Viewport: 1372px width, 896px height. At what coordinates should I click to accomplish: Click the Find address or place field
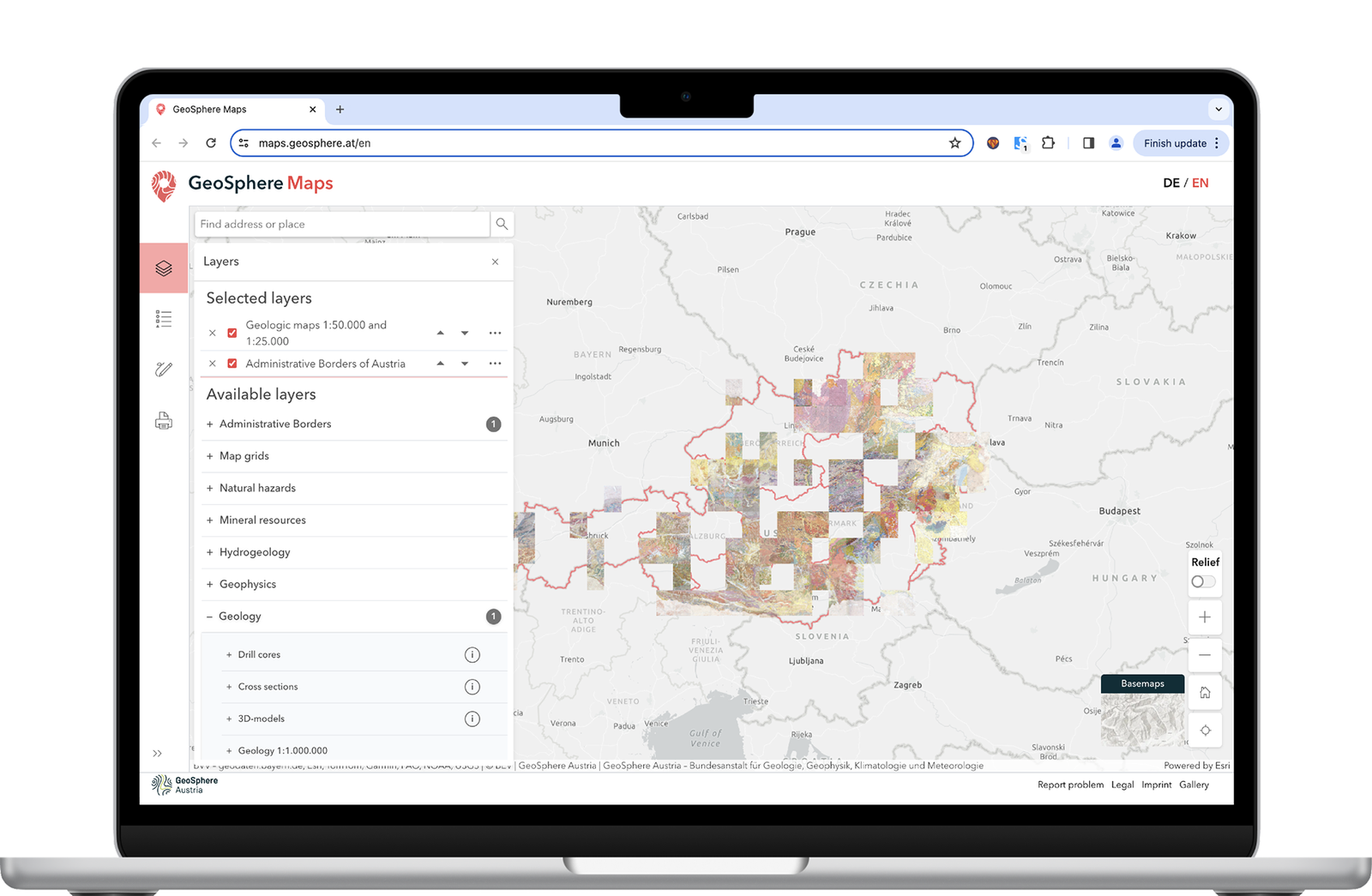coord(342,224)
